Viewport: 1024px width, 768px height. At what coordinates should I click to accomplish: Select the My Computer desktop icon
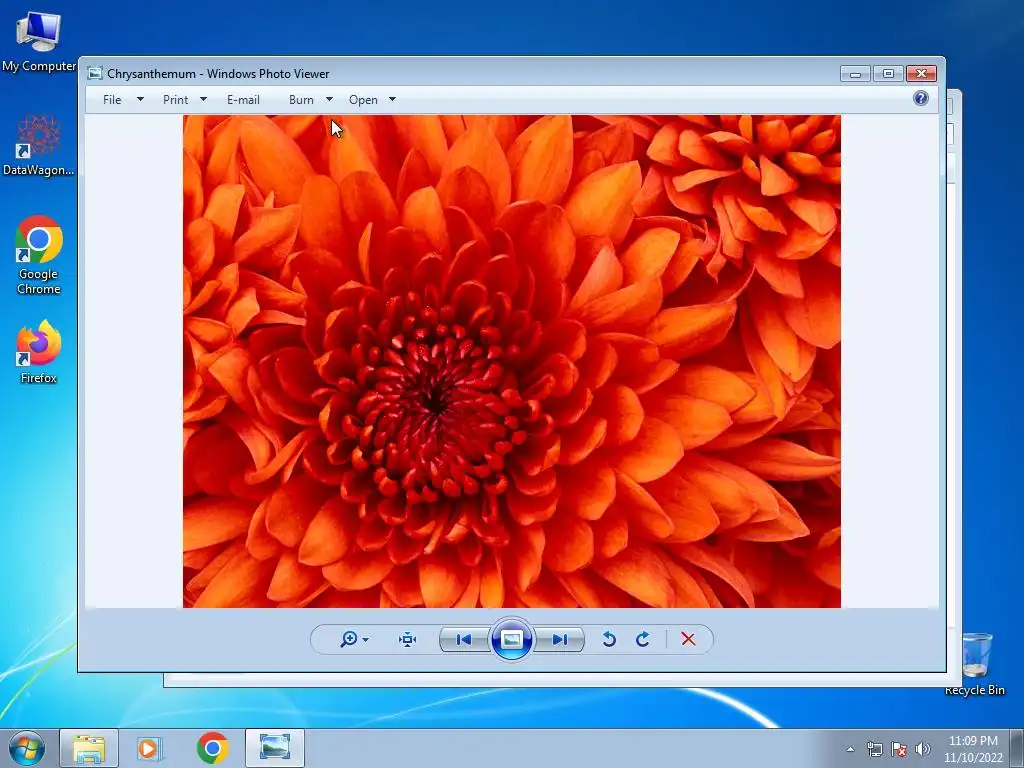point(39,40)
